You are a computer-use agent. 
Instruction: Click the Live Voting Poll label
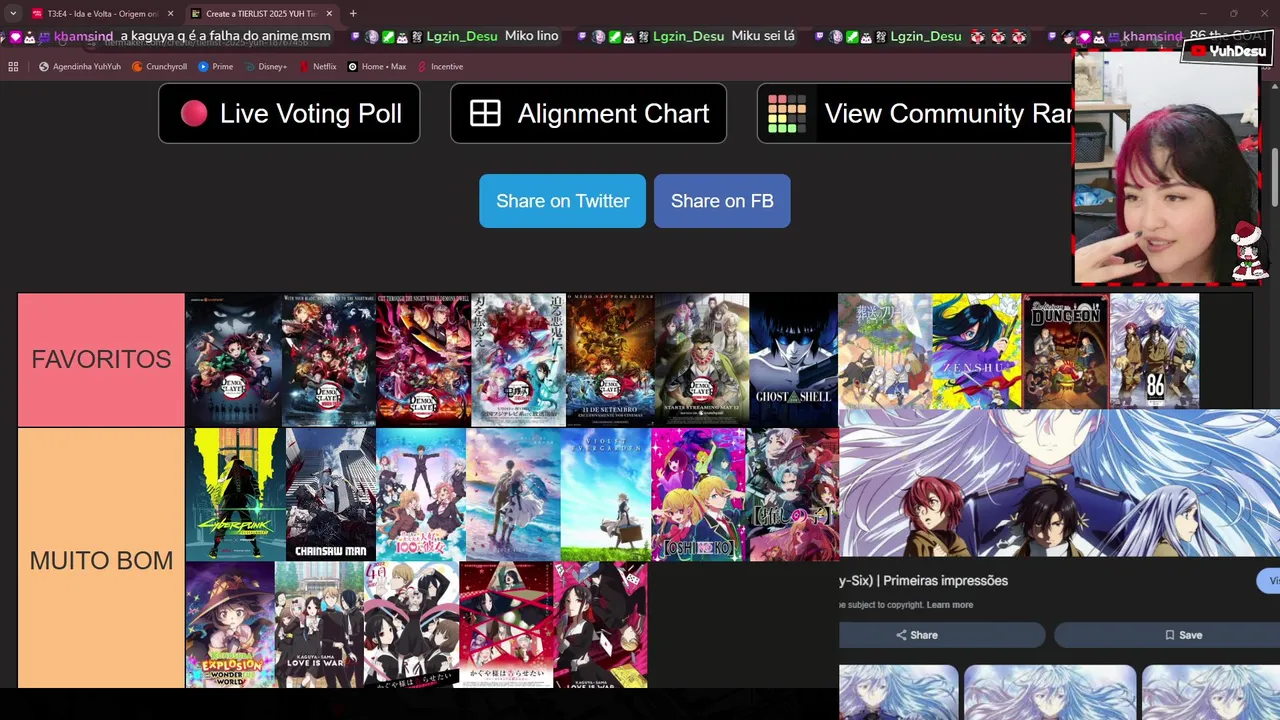[311, 114]
